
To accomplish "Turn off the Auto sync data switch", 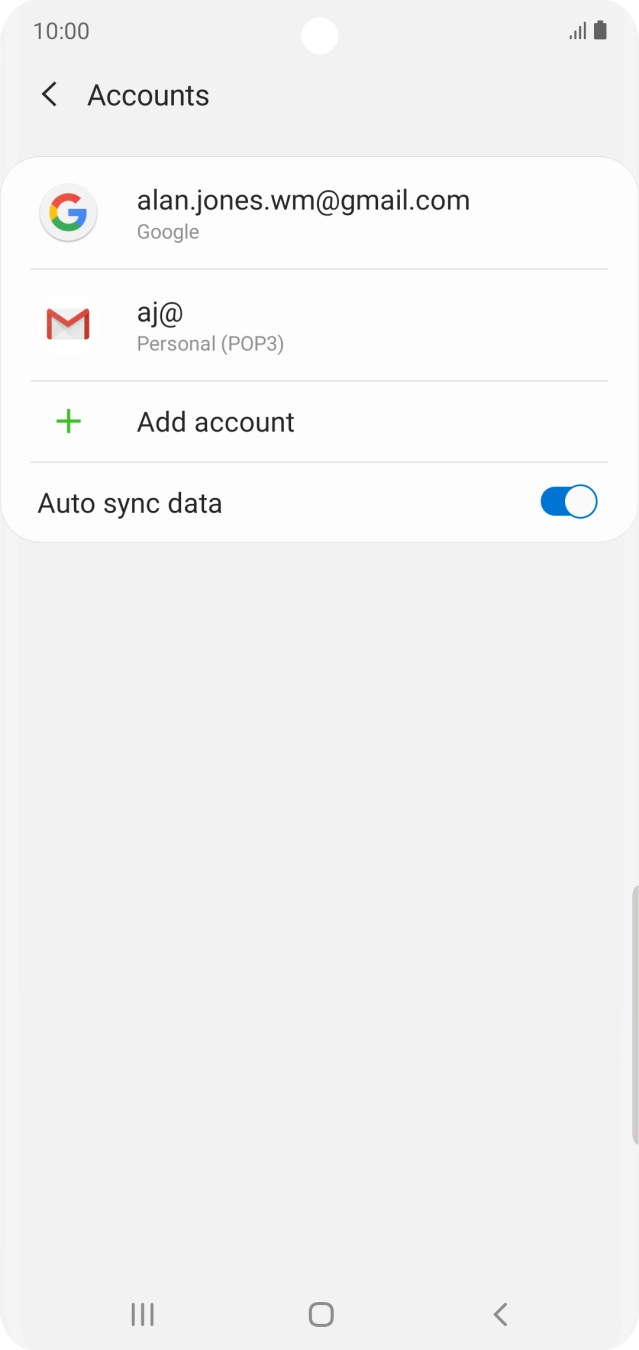I will pyautogui.click(x=568, y=502).
